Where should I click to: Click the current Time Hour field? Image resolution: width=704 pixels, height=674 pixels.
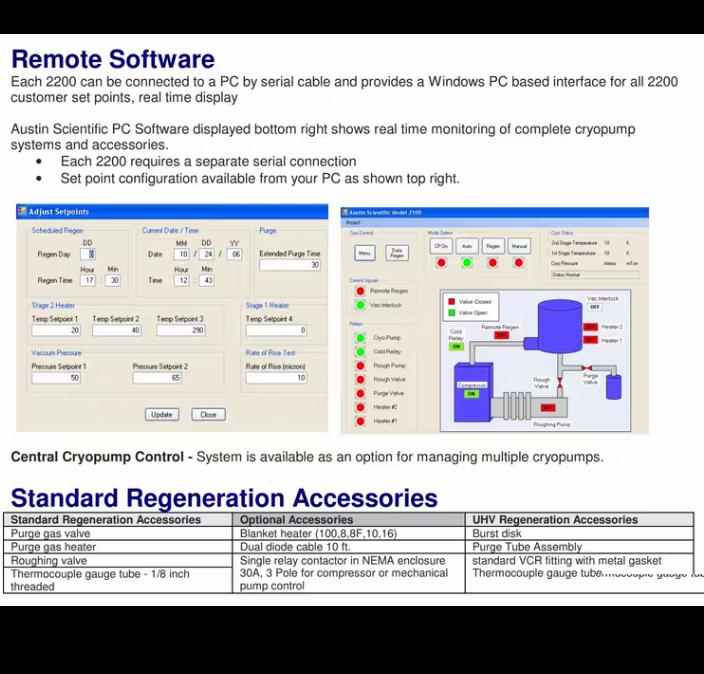tap(182, 280)
